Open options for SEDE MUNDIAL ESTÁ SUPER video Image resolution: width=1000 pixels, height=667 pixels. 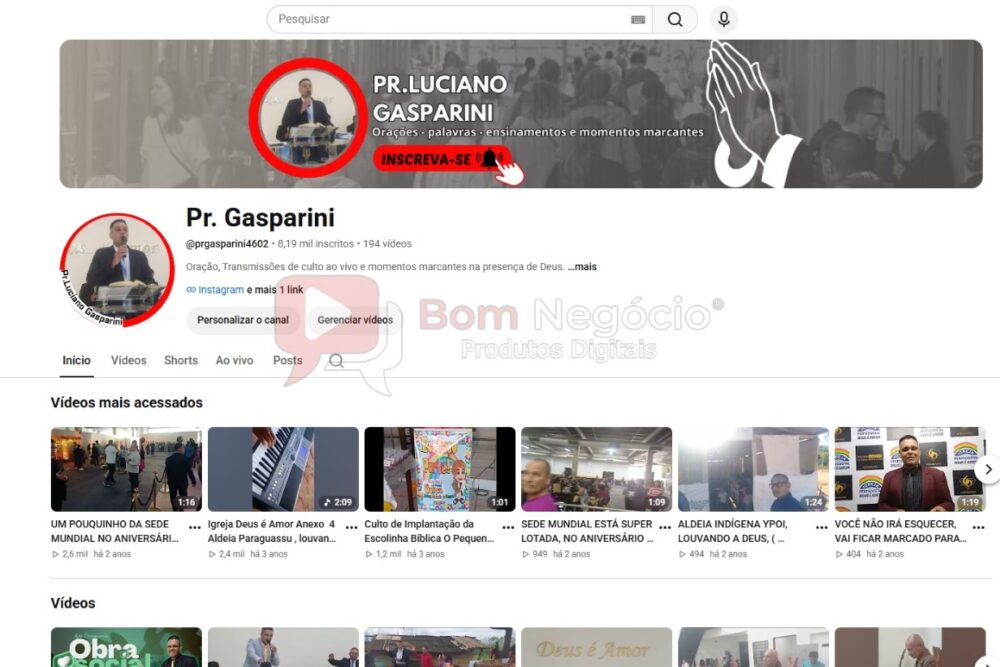(x=665, y=527)
